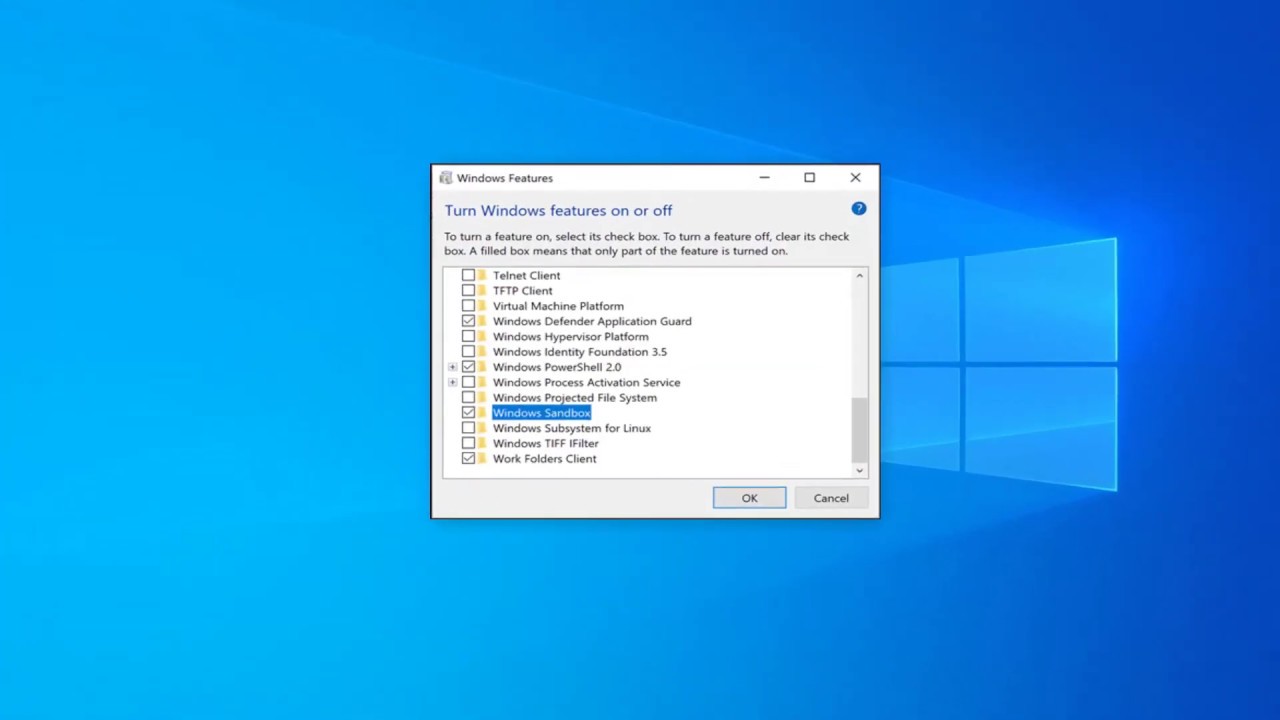1280x720 pixels.
Task: Maximize the Windows Features dialog
Action: [810, 178]
